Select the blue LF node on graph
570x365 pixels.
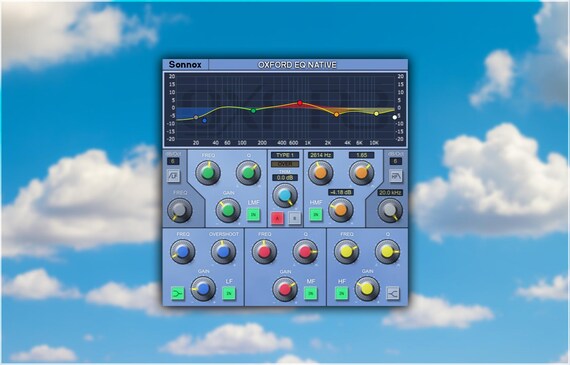205,121
